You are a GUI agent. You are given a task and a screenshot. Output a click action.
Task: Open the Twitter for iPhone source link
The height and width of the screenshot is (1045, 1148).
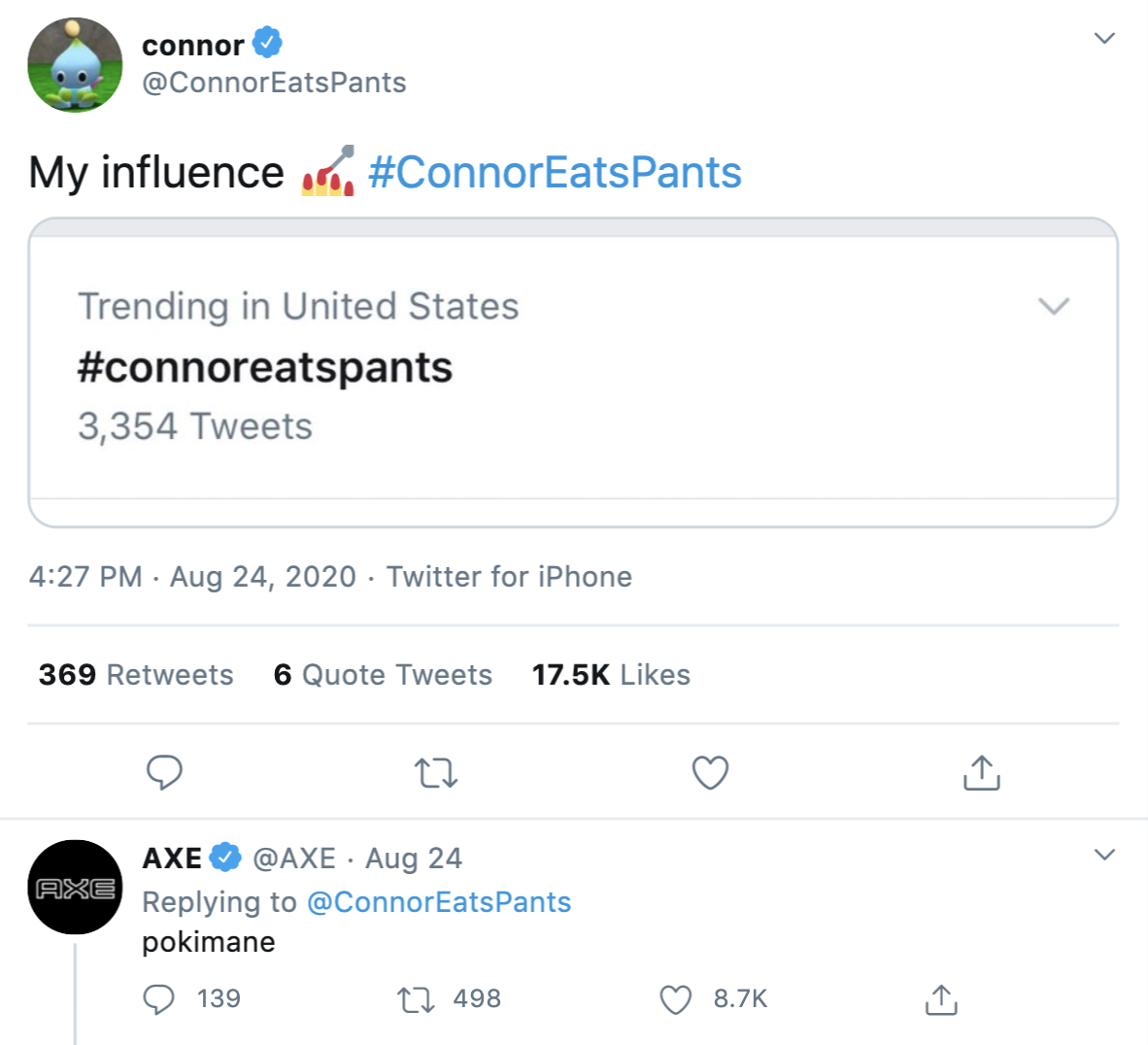(509, 577)
